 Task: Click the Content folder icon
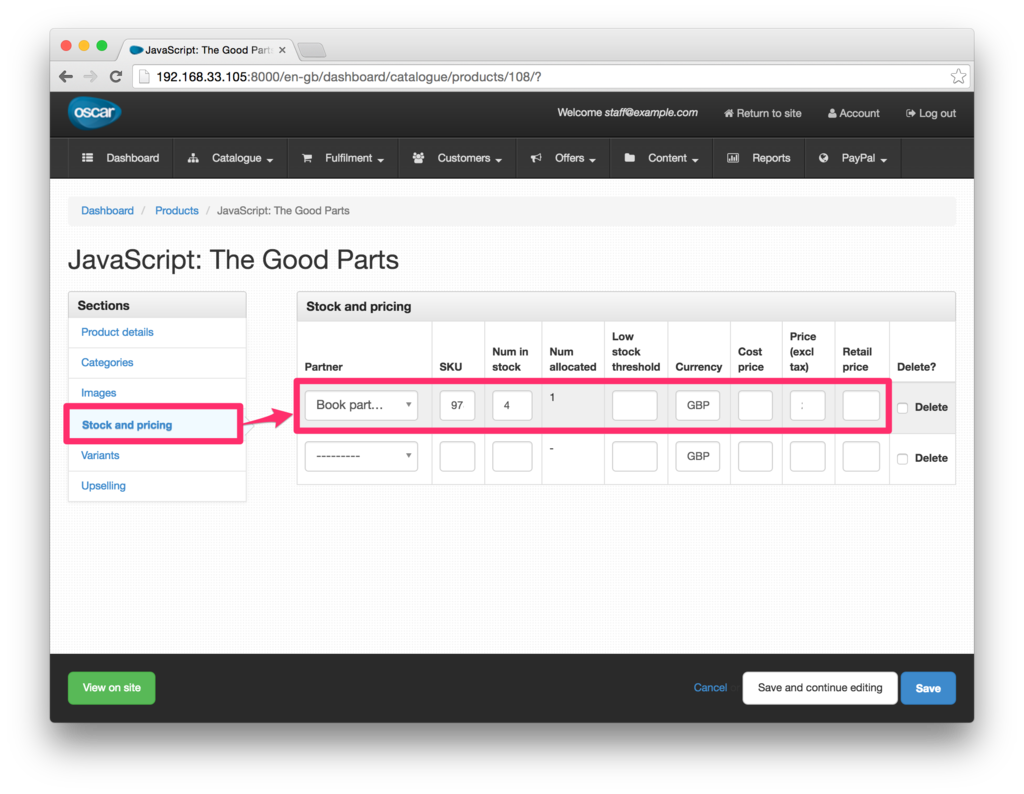(x=630, y=157)
